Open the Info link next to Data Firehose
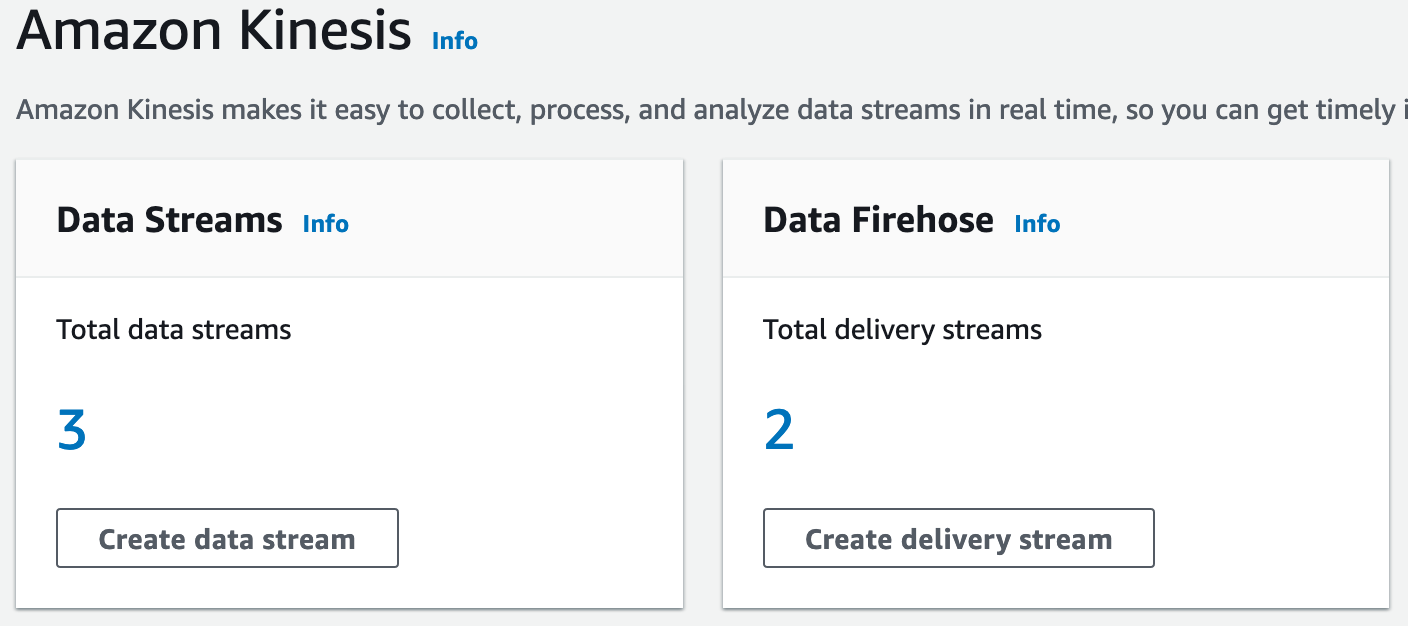 [1036, 223]
